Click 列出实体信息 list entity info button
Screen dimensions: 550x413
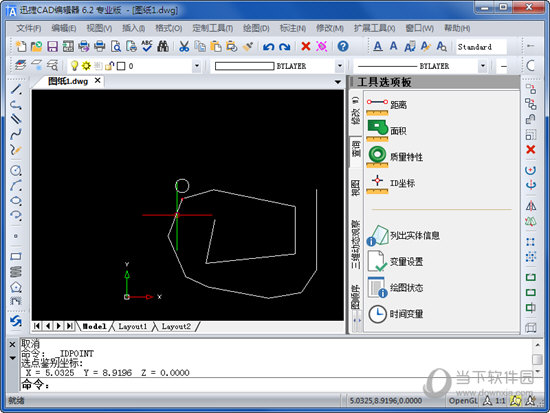(403, 235)
